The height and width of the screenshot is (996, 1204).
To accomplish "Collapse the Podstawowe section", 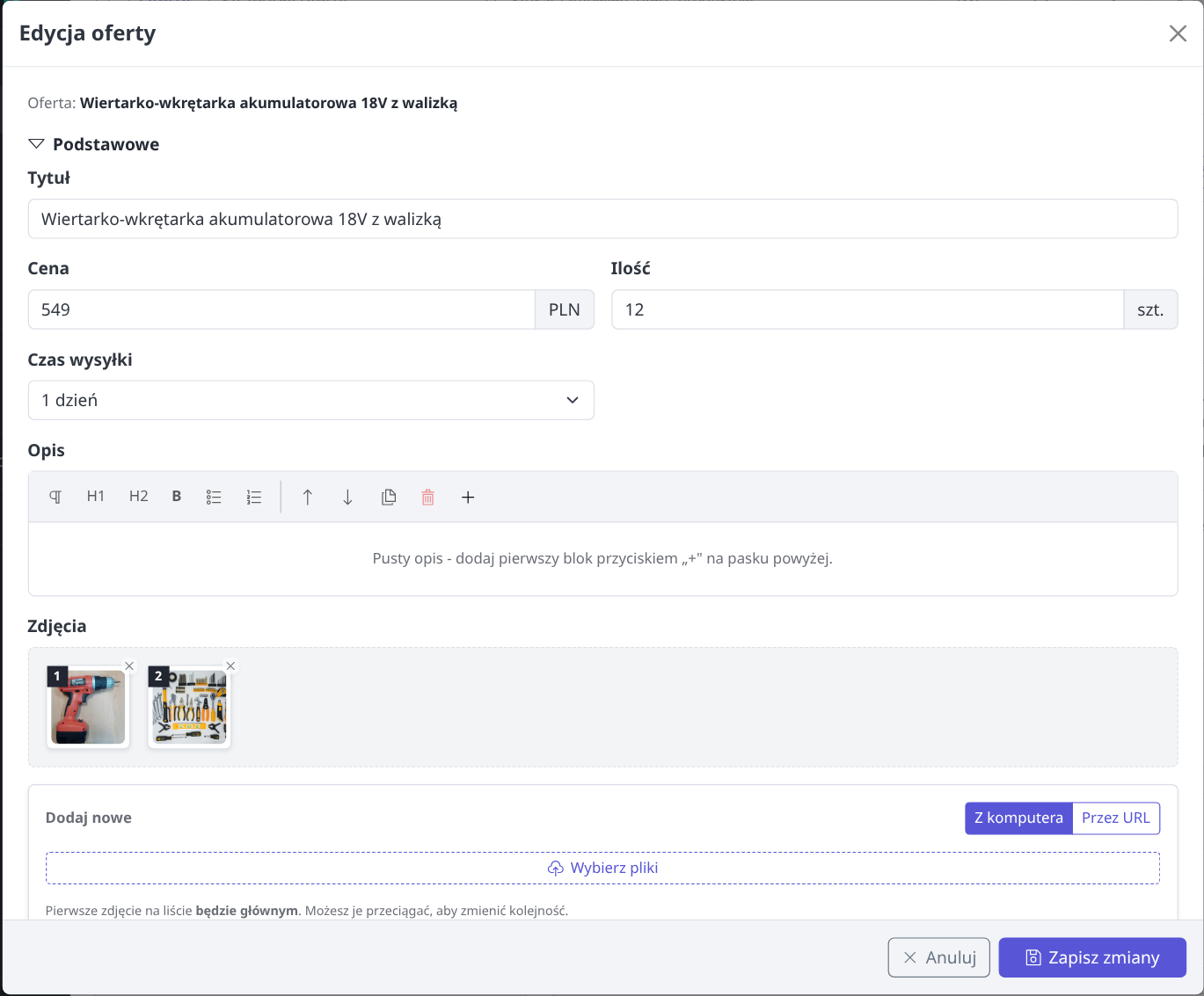I will tap(94, 144).
